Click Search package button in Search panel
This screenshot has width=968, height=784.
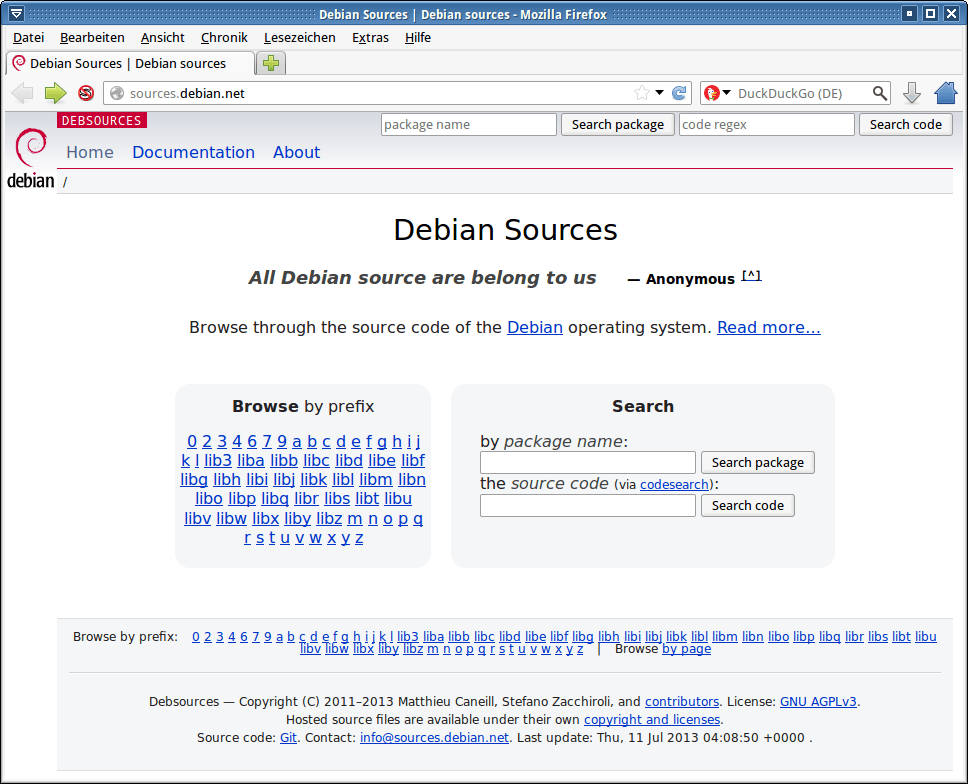coord(757,462)
